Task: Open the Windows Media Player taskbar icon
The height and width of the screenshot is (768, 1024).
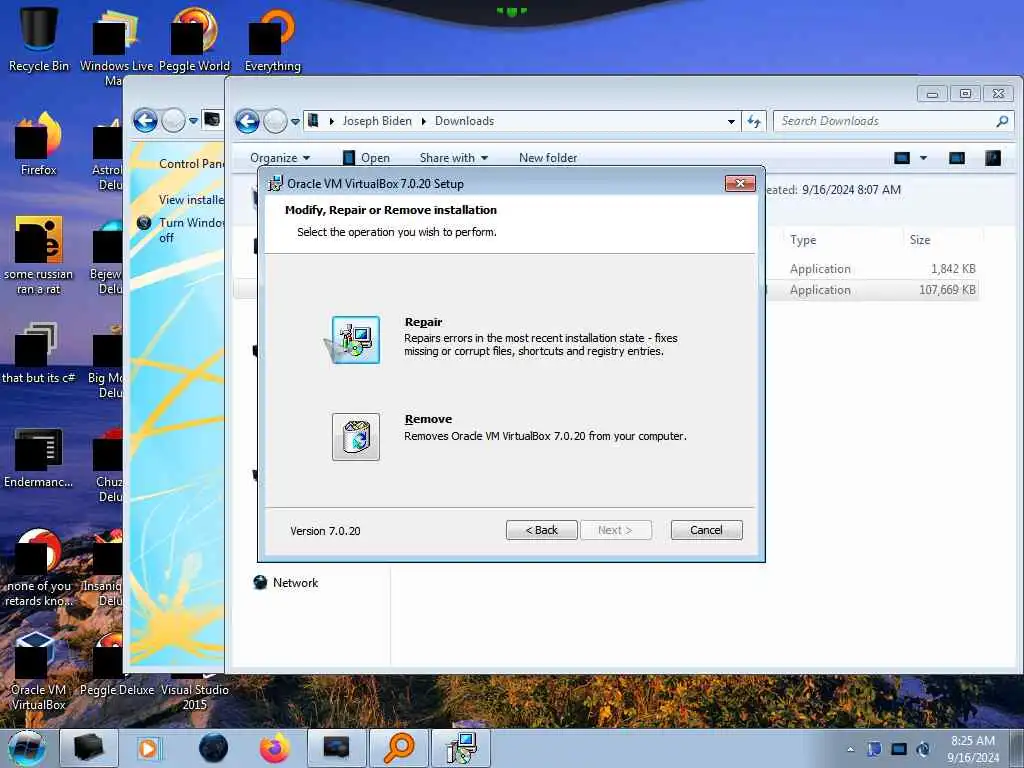Action: click(x=148, y=748)
